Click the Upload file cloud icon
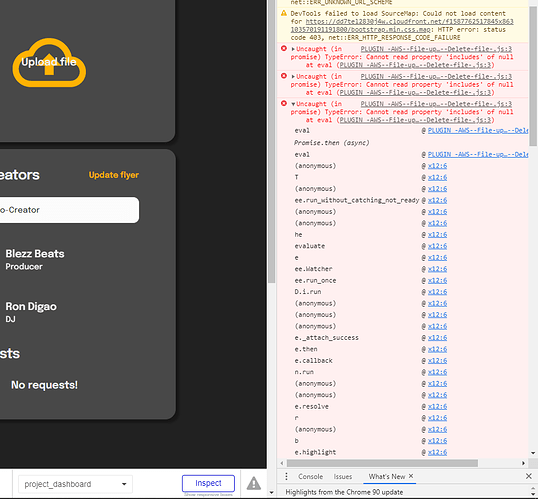This screenshot has height=499, width=538. [49, 62]
